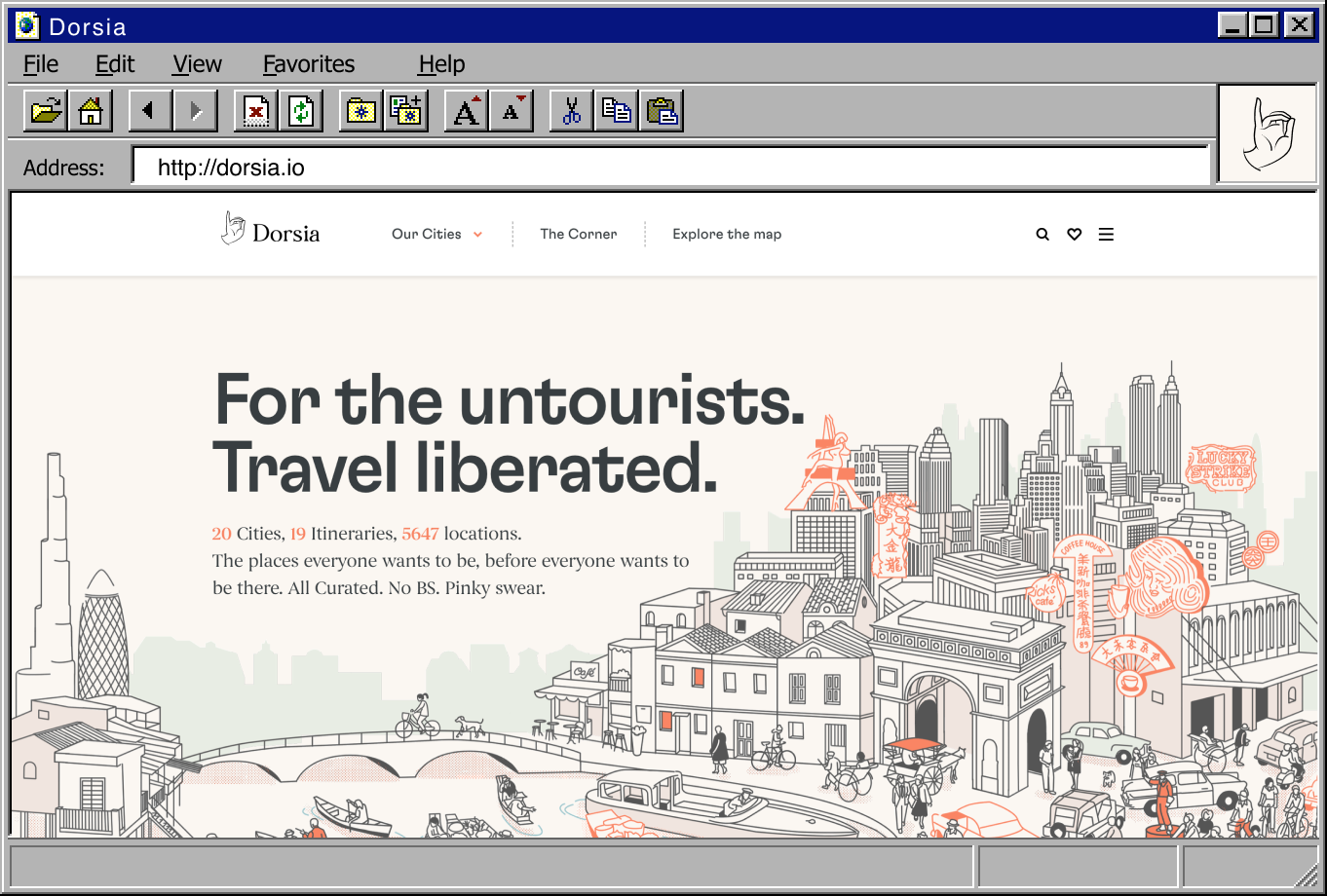Open the Favorites menu
1327x896 pixels.
pyautogui.click(x=309, y=64)
